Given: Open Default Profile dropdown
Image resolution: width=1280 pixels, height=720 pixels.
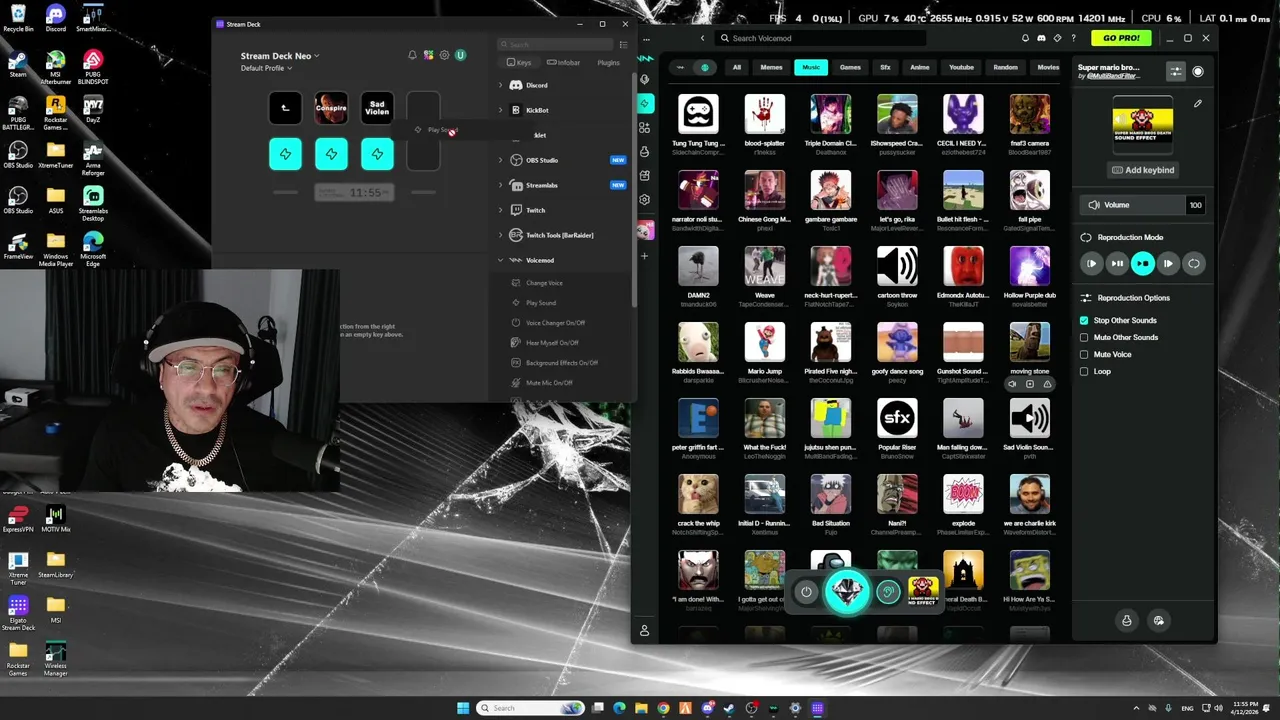Looking at the screenshot, I should coord(266,68).
